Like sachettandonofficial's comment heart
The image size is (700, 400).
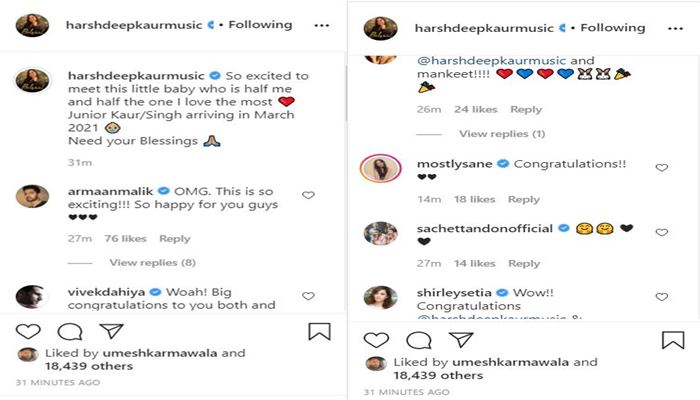coord(662,232)
